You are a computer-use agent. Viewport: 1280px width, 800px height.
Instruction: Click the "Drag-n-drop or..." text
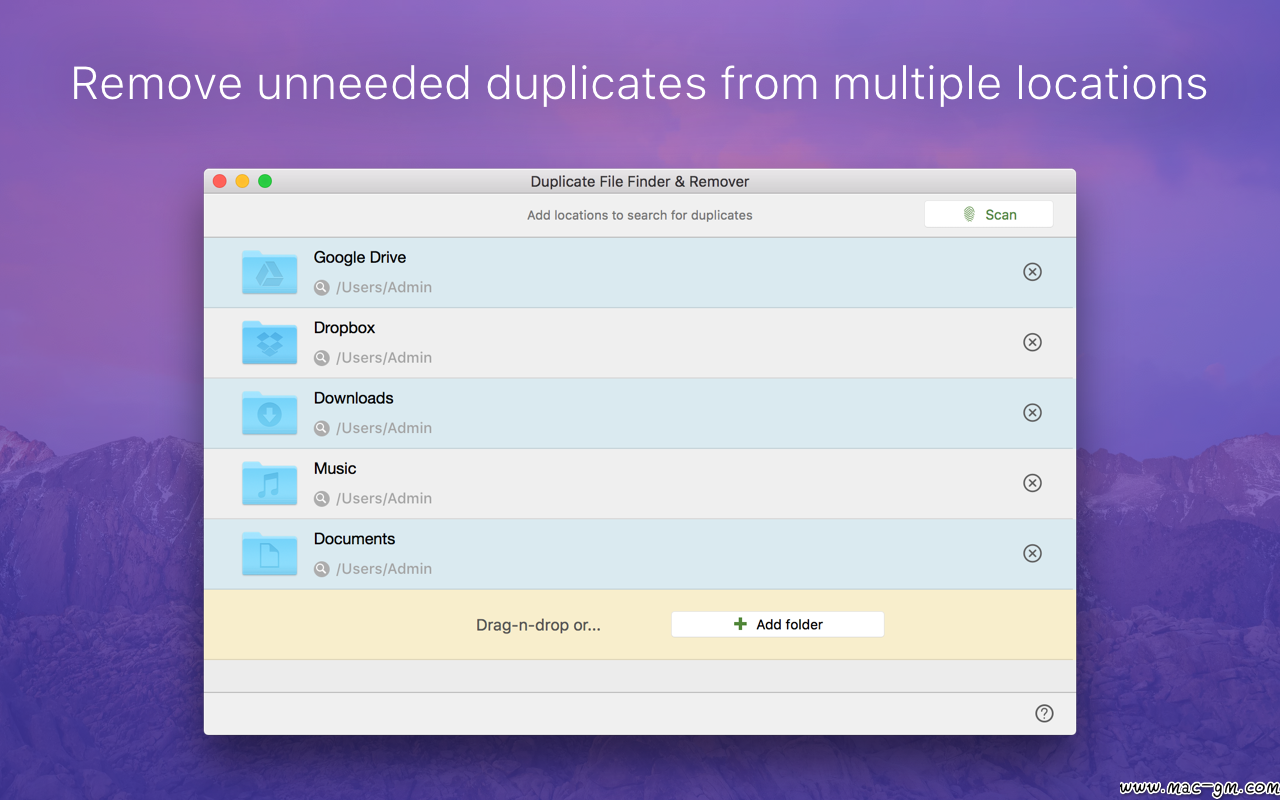tap(538, 625)
